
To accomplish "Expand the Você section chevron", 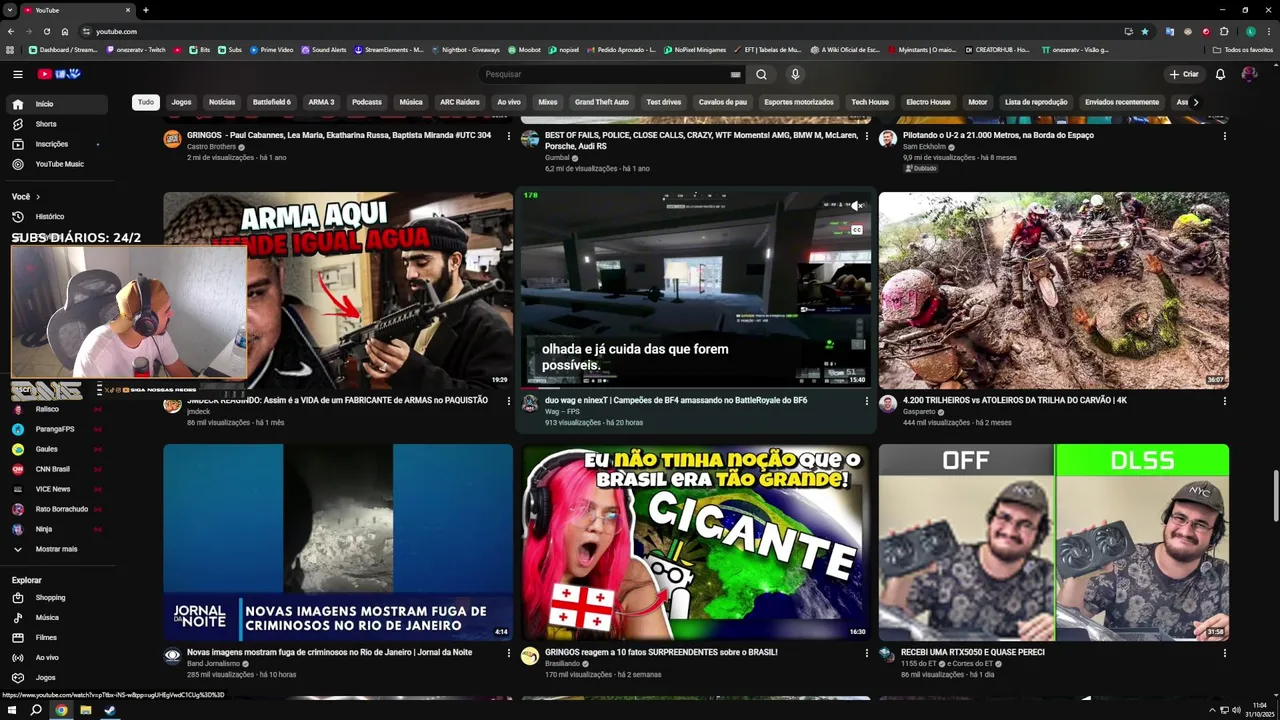I will 38,197.
